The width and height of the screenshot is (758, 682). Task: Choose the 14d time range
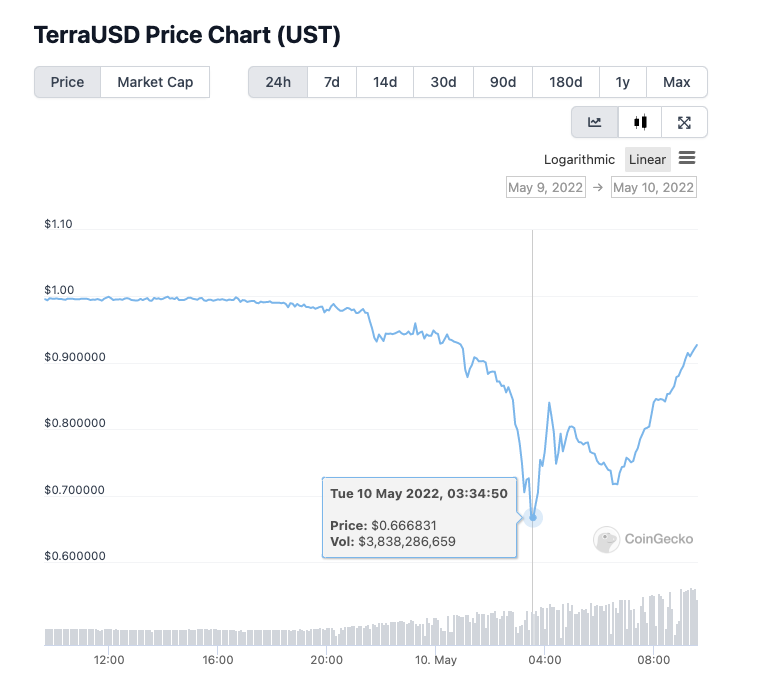pos(385,82)
